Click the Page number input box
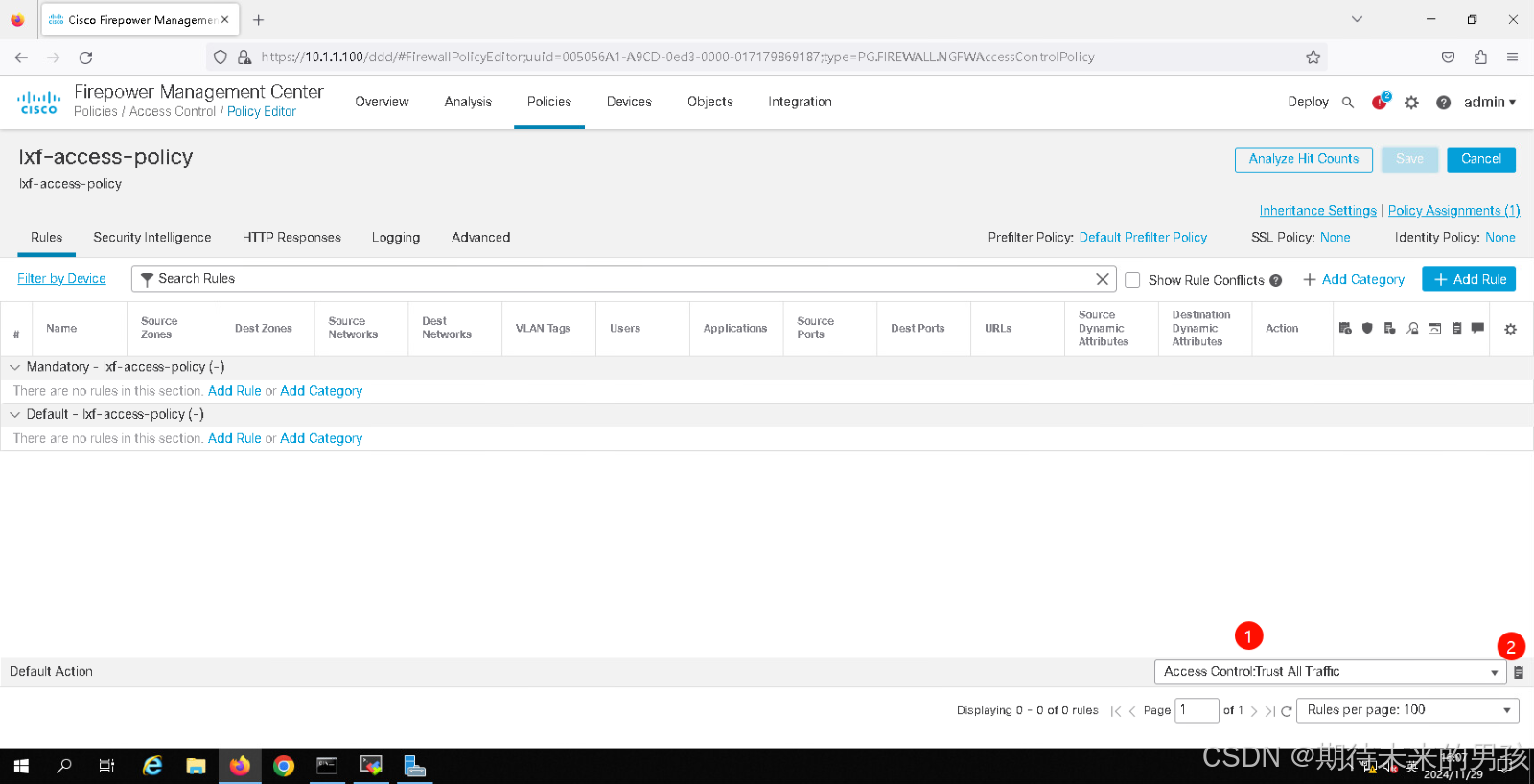The image size is (1534, 784). pos(1197,710)
